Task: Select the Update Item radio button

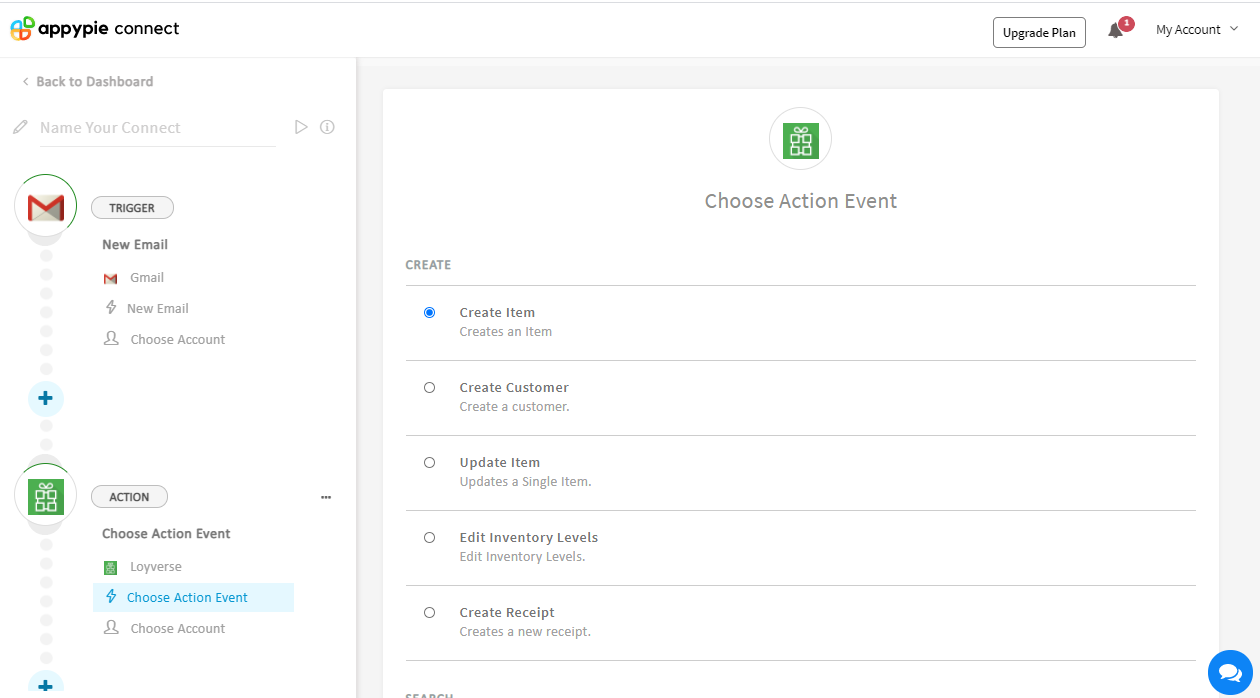Action: pos(430,463)
